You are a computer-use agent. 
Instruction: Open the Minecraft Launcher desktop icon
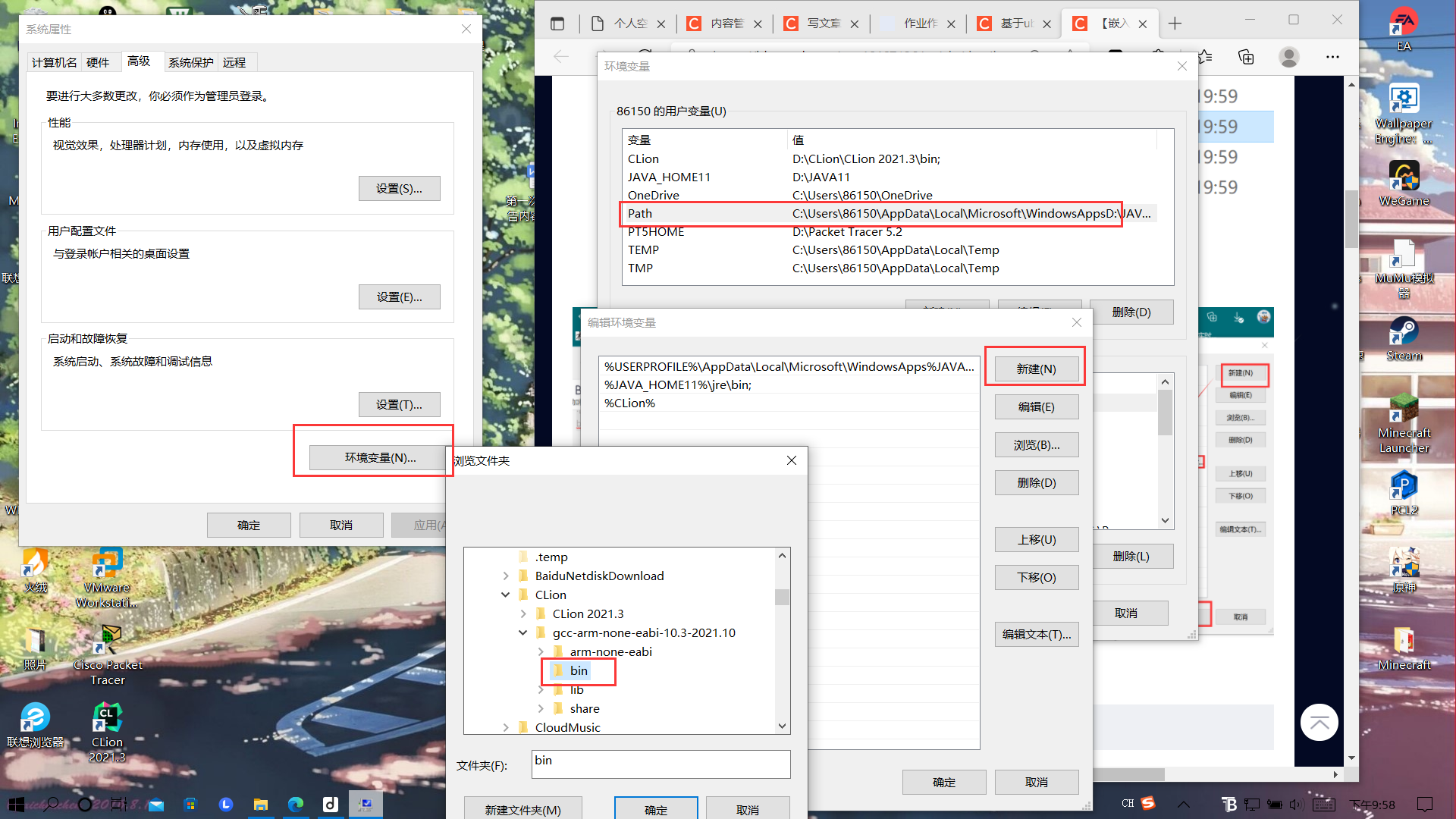[1404, 424]
